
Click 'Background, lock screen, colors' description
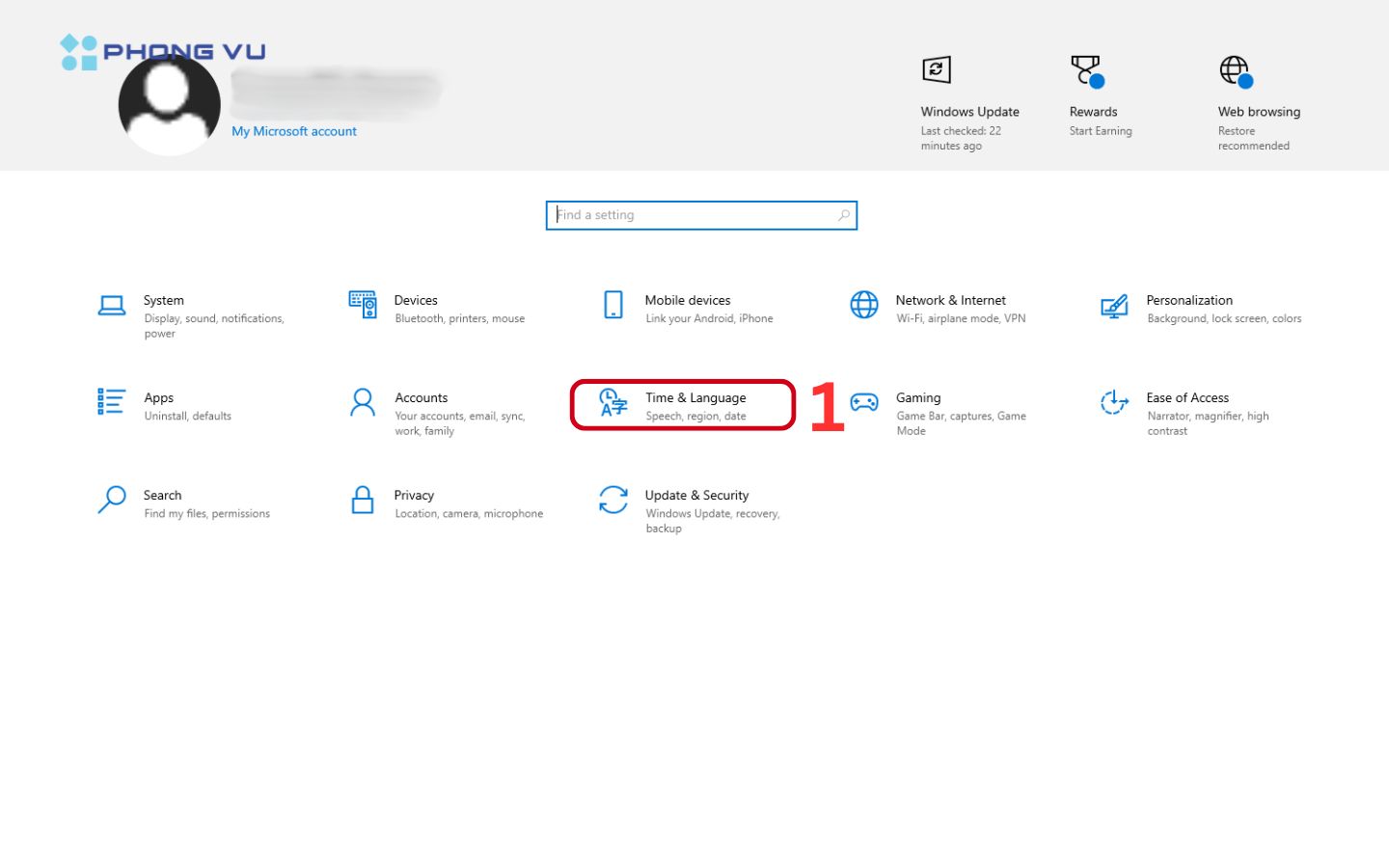1224,318
